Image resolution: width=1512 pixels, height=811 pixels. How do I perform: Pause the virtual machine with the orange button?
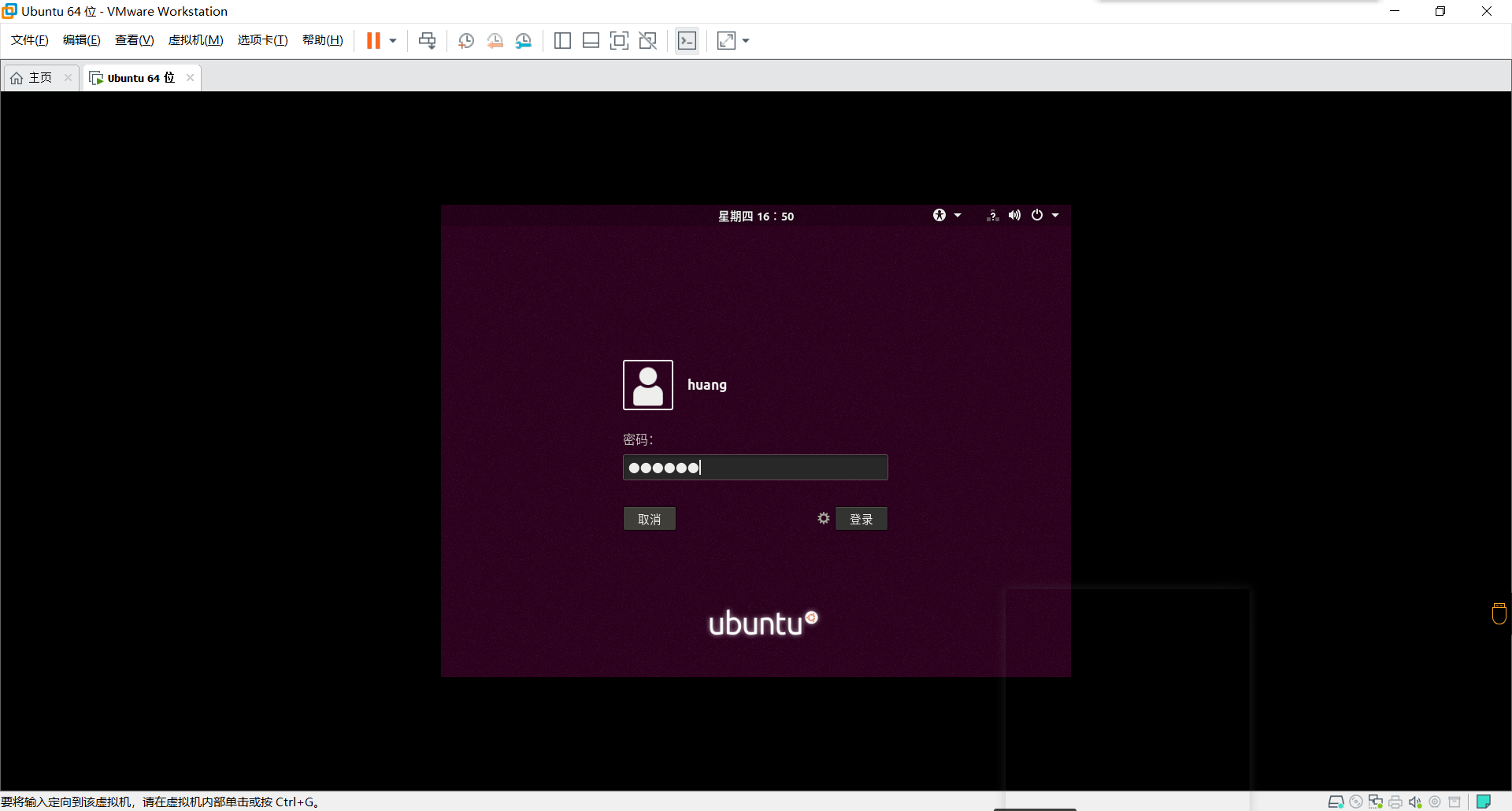point(373,41)
